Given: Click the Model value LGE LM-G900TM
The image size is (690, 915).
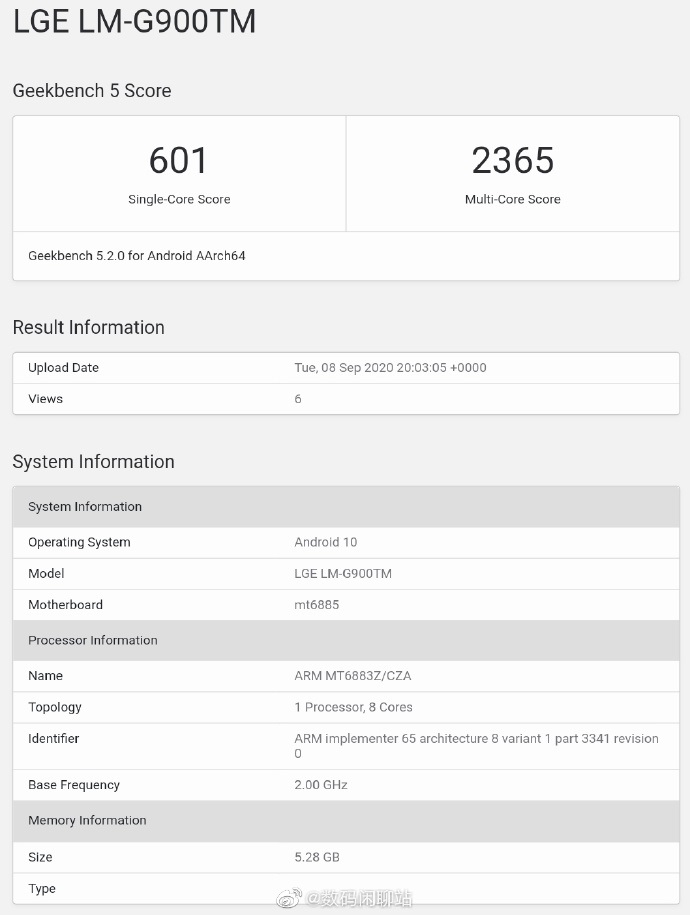Looking at the screenshot, I should (343, 574).
